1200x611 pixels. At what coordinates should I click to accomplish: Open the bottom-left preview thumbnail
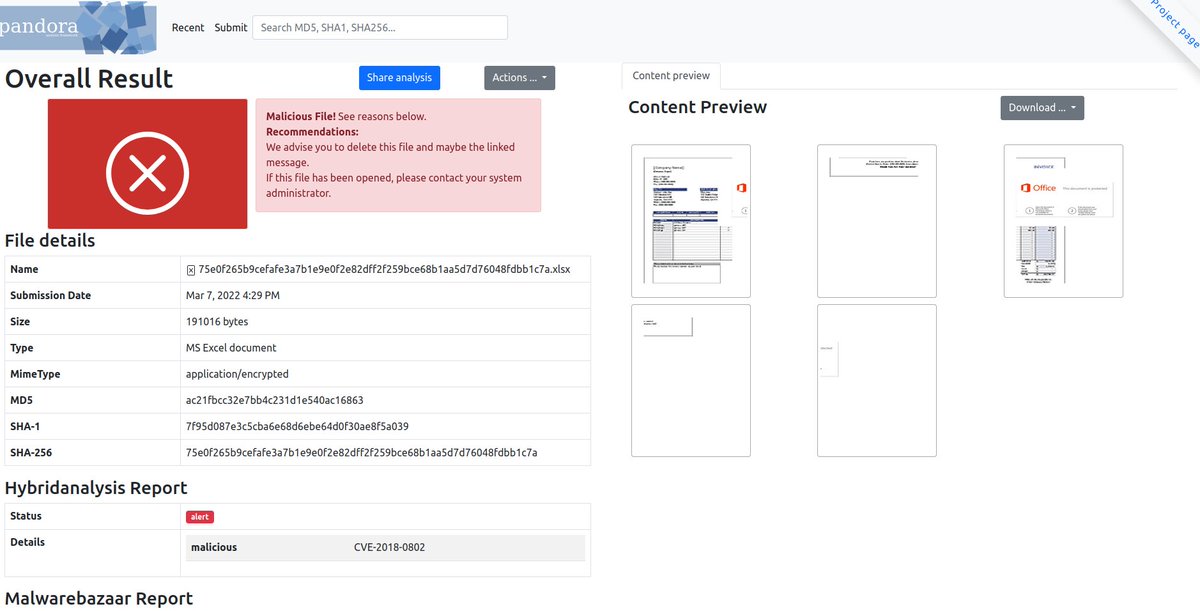click(x=691, y=380)
